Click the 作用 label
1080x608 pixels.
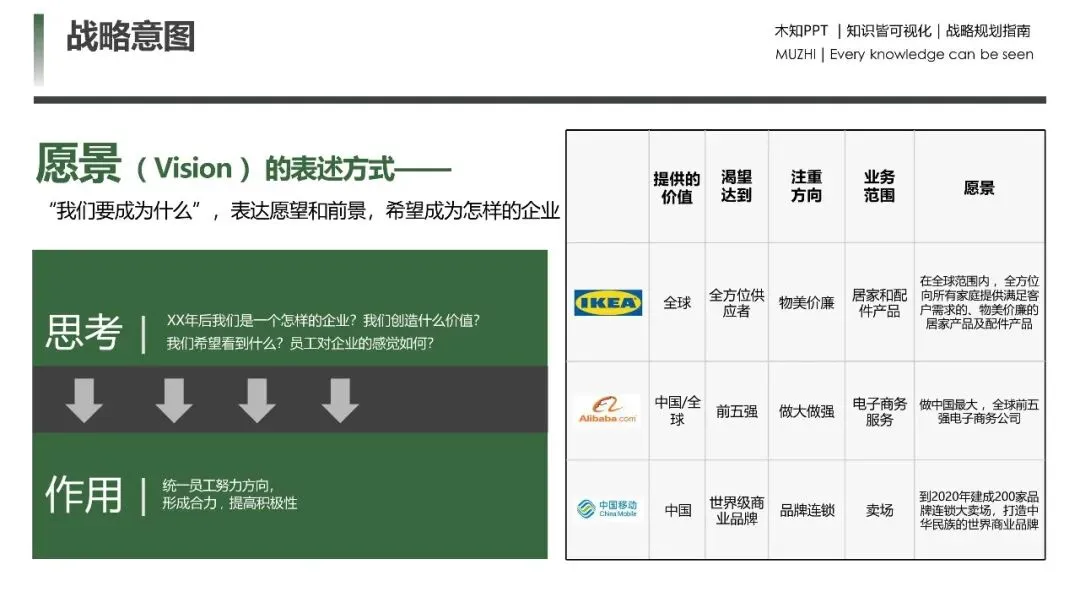pyautogui.click(x=84, y=494)
